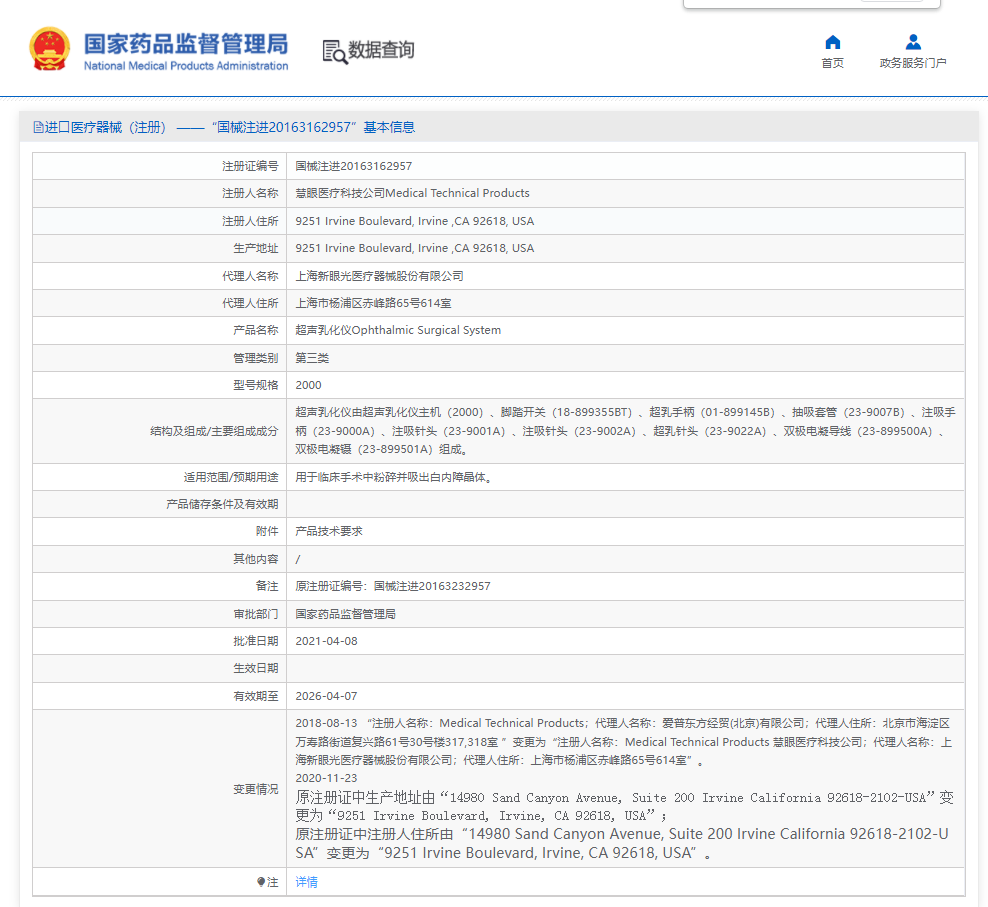988x907 pixels.
Task: Go to 首页 home icon
Action: (x=832, y=42)
